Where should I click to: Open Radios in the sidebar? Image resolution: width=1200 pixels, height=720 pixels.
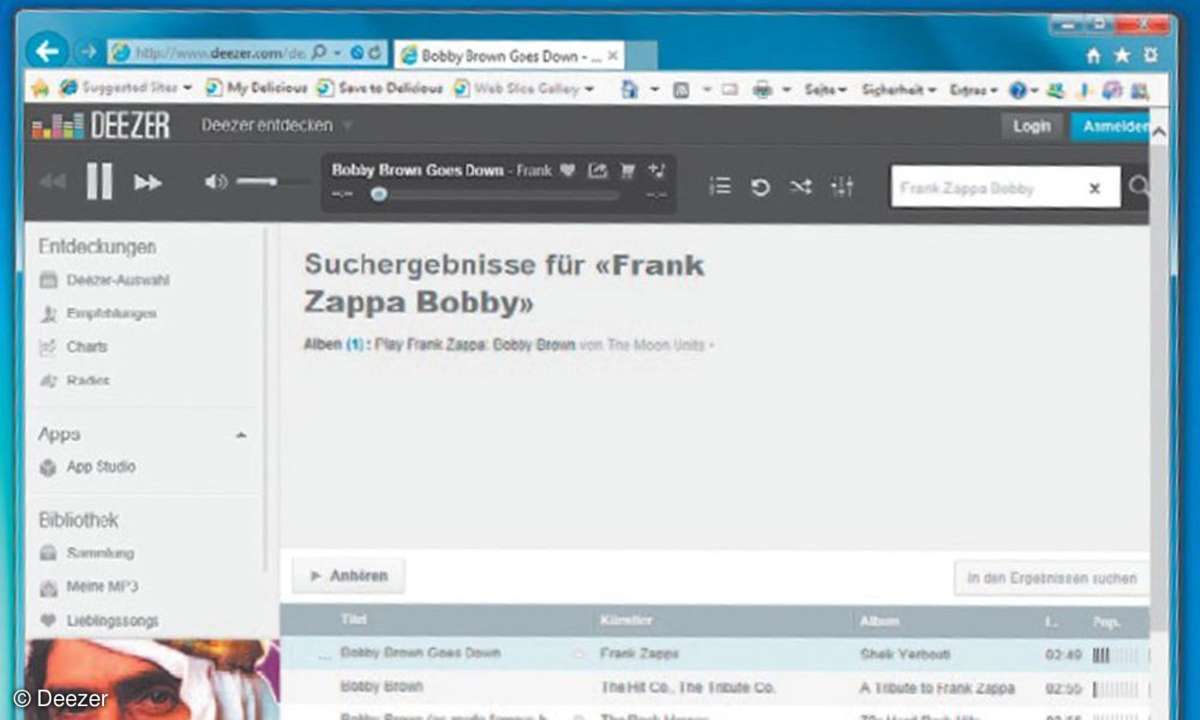pos(74,381)
